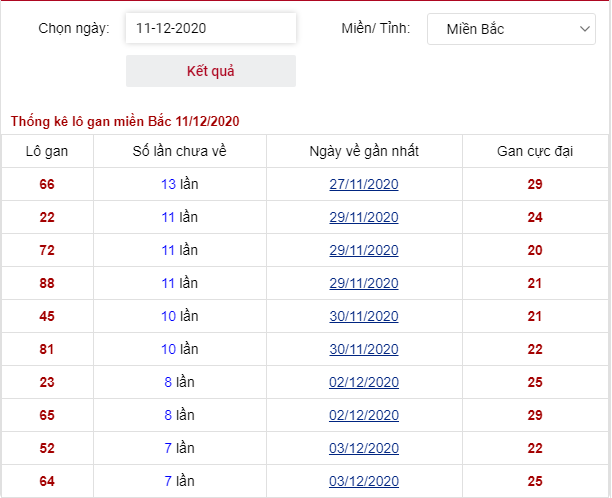Screen dimensions: 612x498
Task: Click the 13 lần count cell
Action: tap(180, 184)
